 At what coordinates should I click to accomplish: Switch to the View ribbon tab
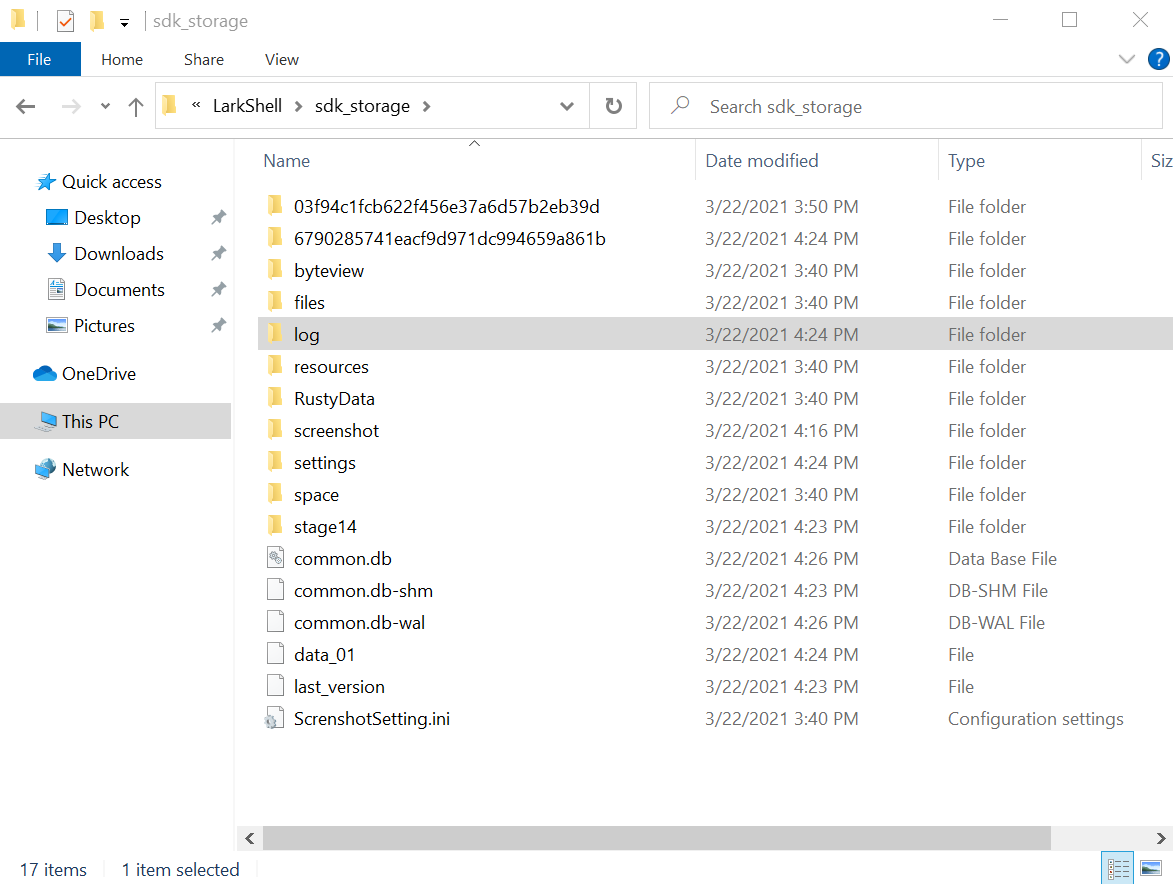click(281, 59)
